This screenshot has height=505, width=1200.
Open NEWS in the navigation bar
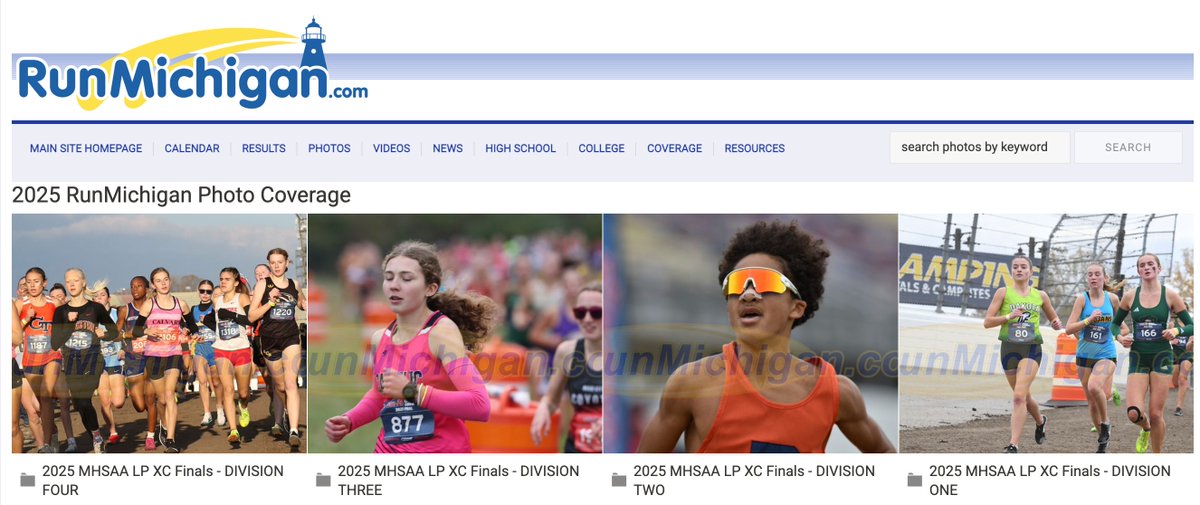(448, 148)
